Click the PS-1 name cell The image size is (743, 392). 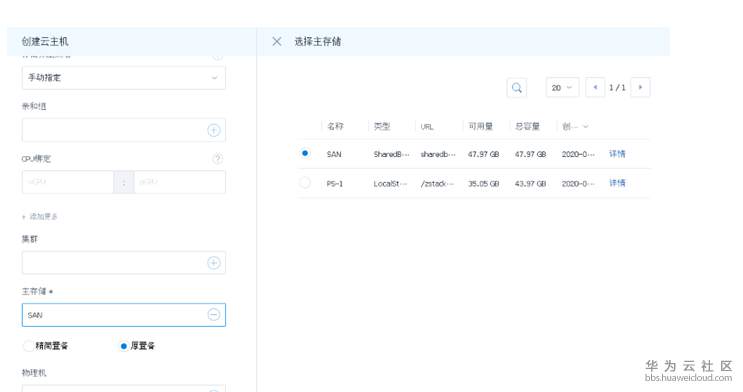click(335, 183)
